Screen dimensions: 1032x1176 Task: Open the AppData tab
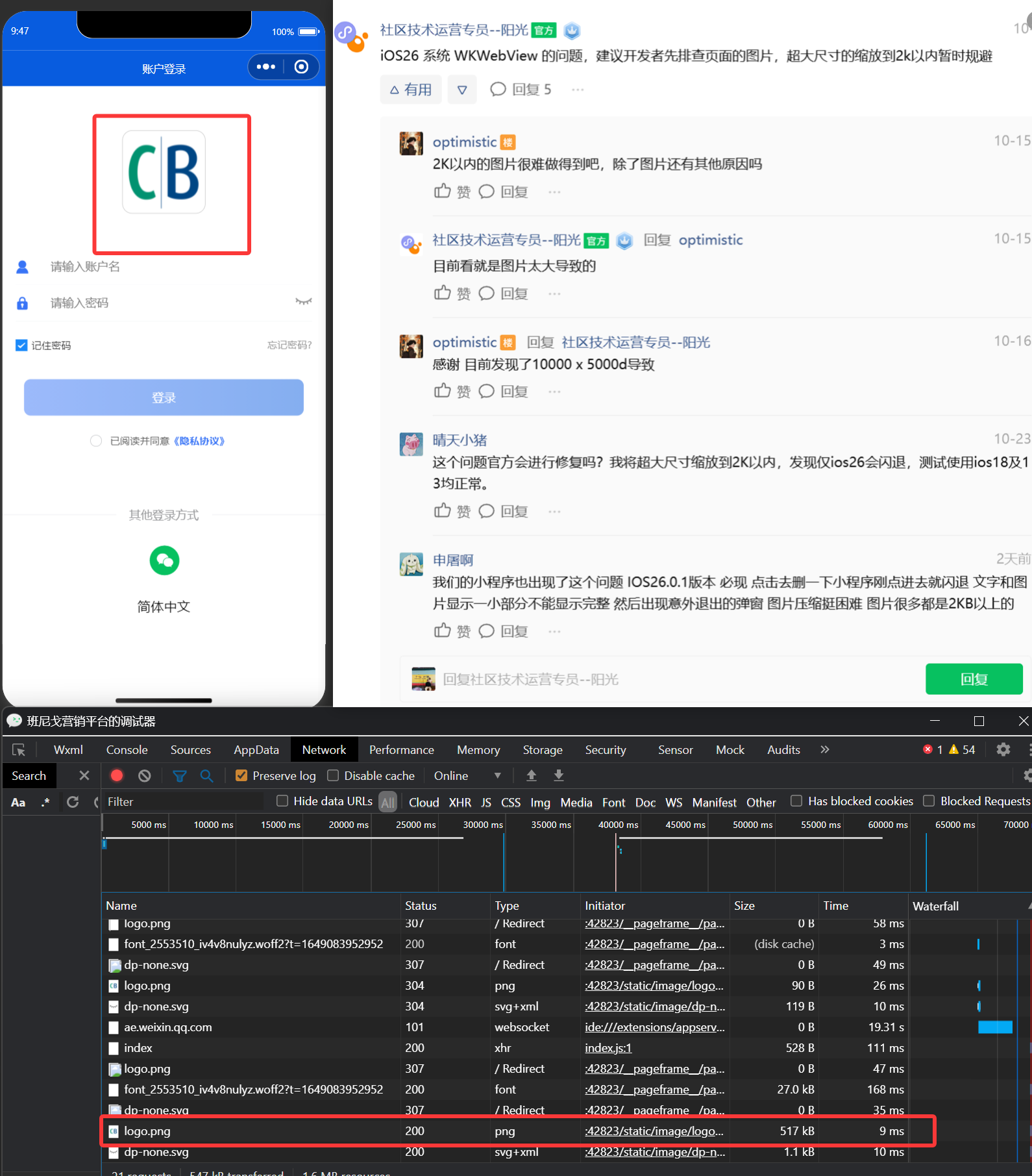click(x=256, y=749)
